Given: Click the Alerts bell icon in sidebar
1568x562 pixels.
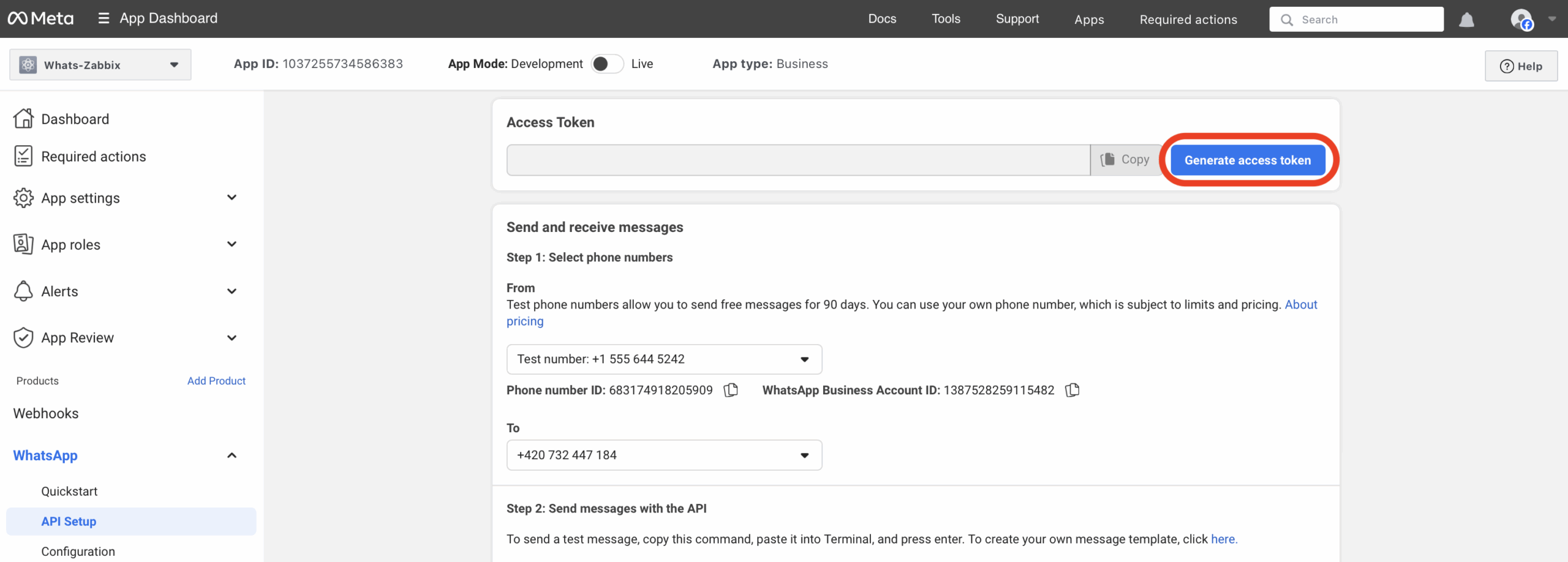Looking at the screenshot, I should [23, 291].
